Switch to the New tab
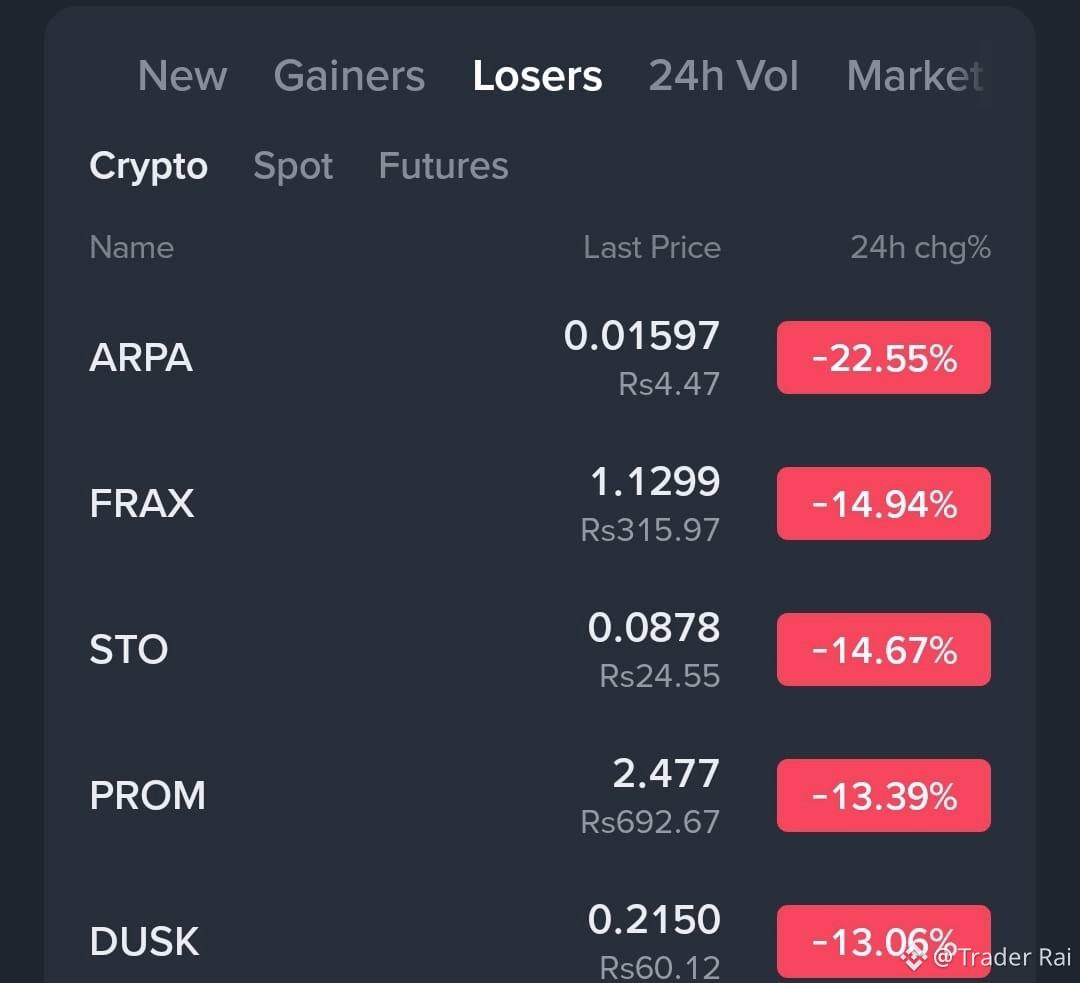Screen dimensions: 1080x983 pyautogui.click(x=182, y=76)
